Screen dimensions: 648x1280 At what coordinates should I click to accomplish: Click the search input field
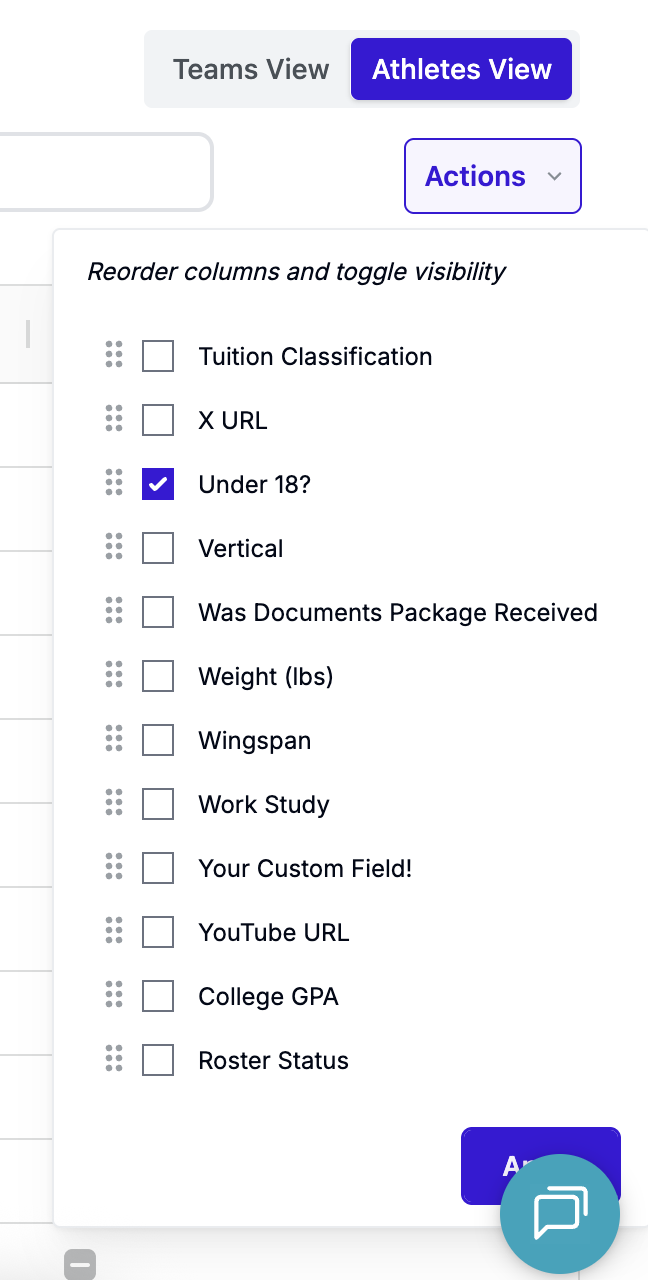(x=100, y=172)
